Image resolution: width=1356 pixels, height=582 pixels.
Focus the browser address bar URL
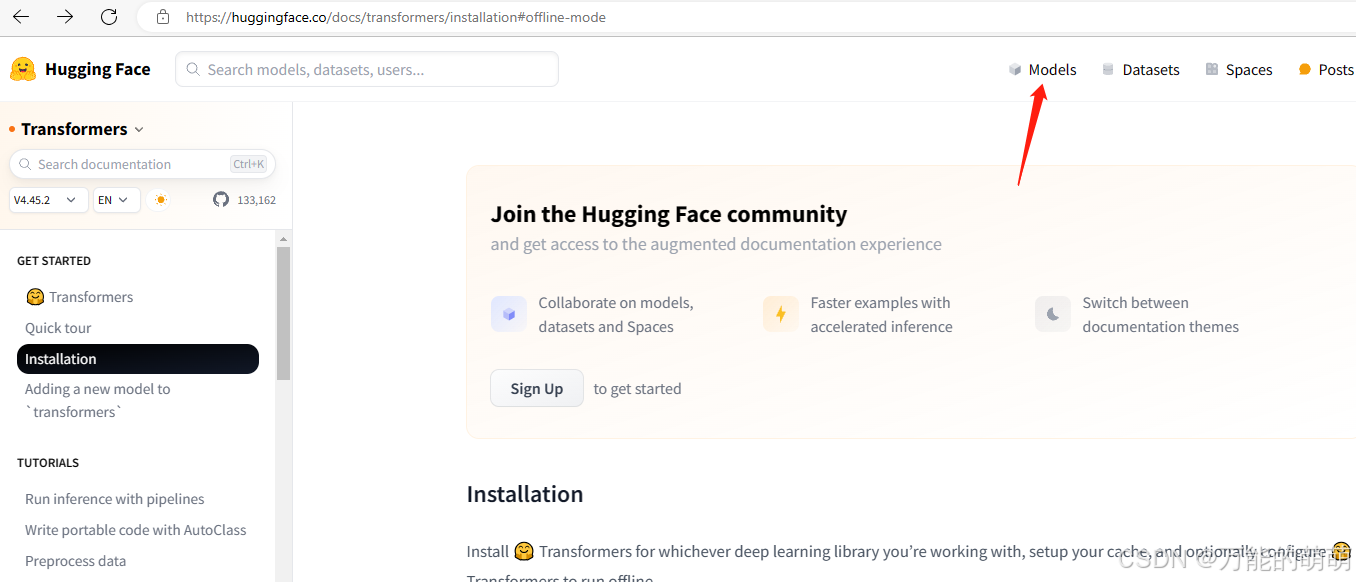coord(396,17)
